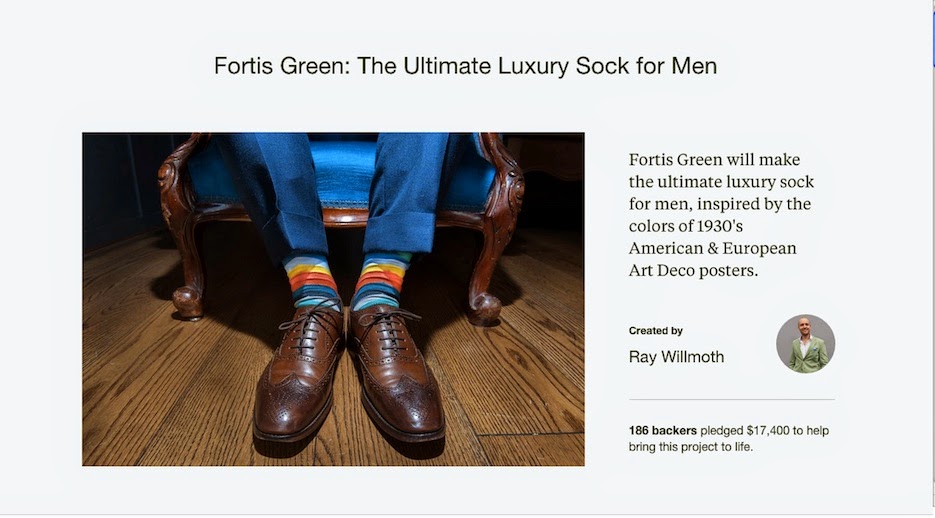Click the chair's right round wooden foot

(x=484, y=309)
